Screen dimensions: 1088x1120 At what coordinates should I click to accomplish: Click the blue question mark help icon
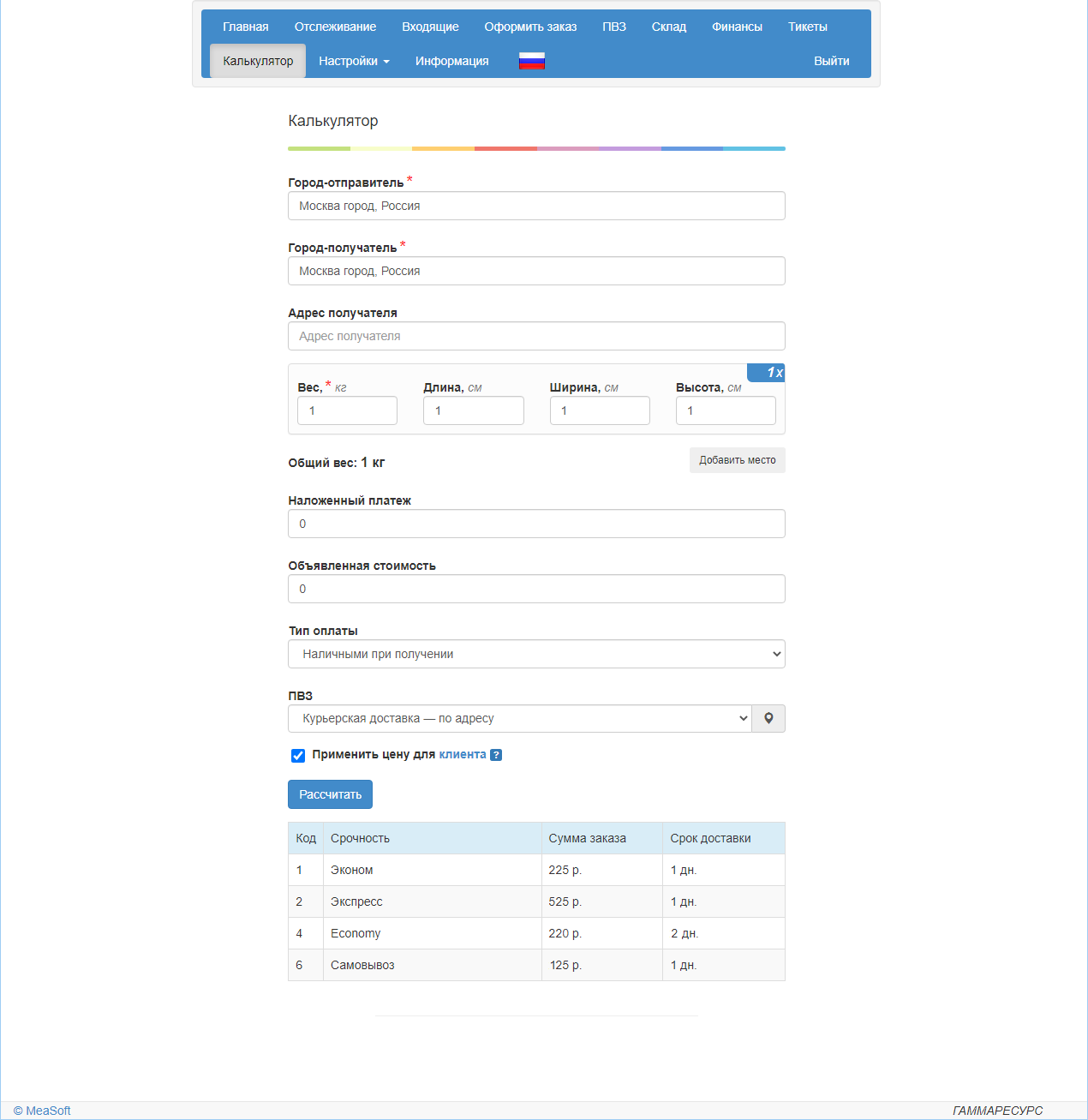point(496,755)
